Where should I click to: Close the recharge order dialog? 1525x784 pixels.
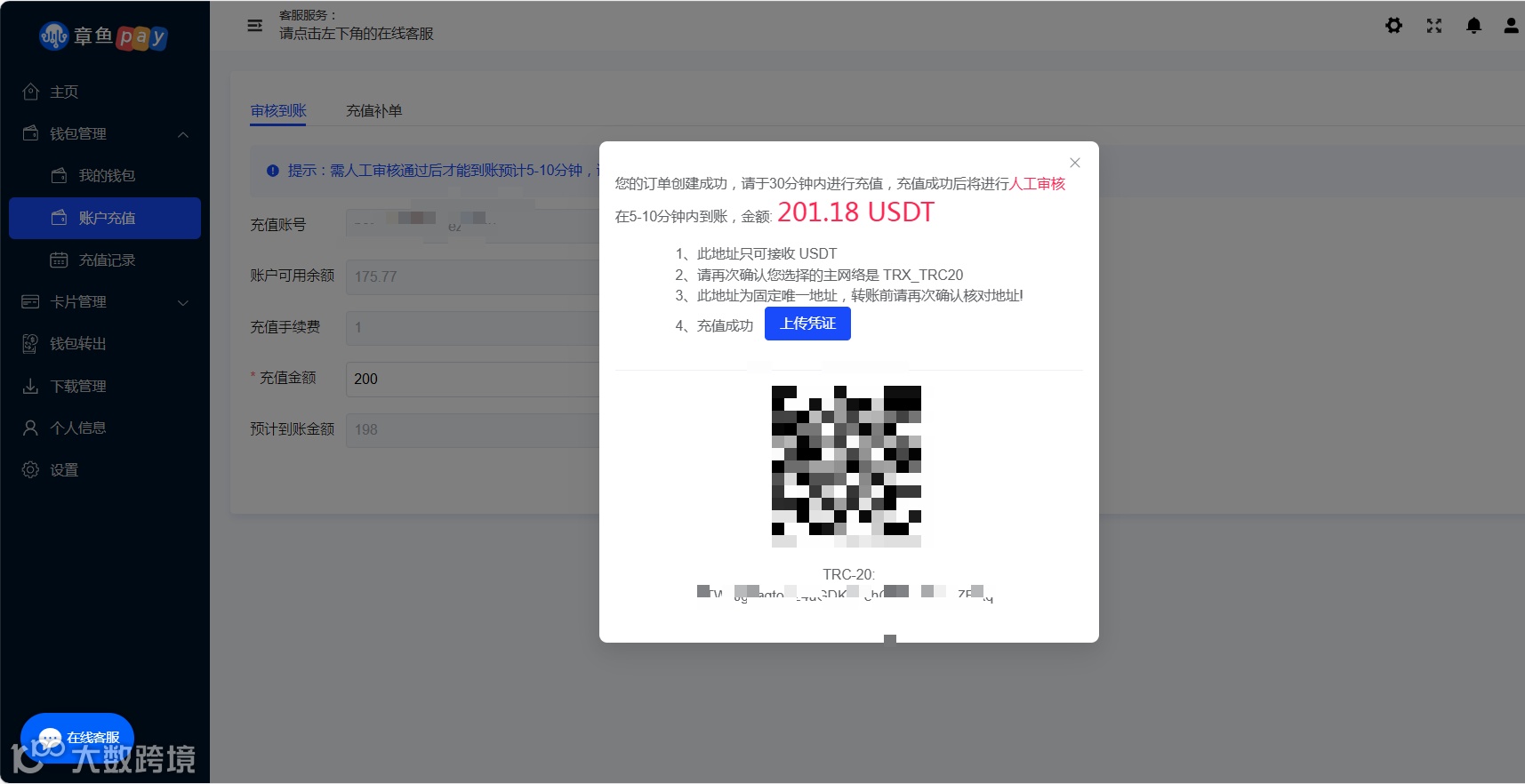pos(1075,163)
